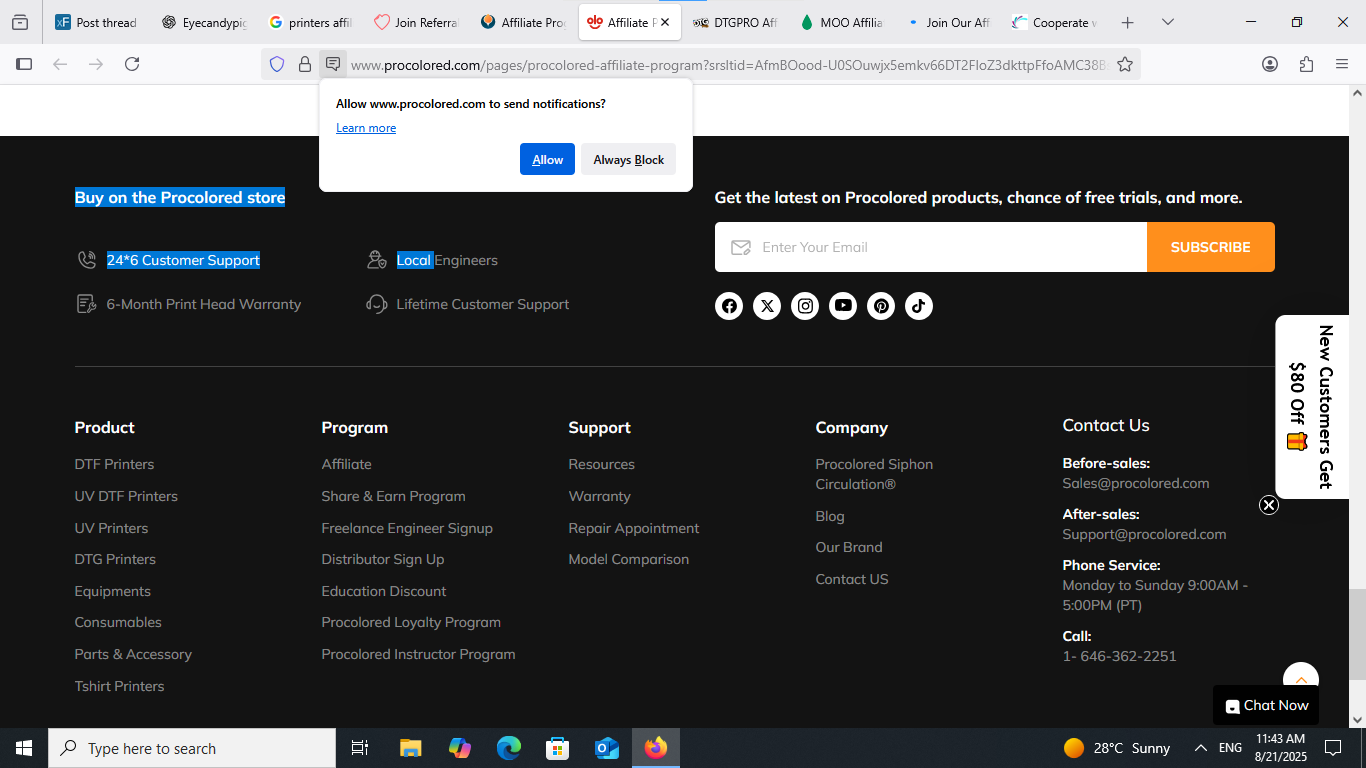Switch to the Eyecandypigments tab
The image size is (1366, 768).
204,22
